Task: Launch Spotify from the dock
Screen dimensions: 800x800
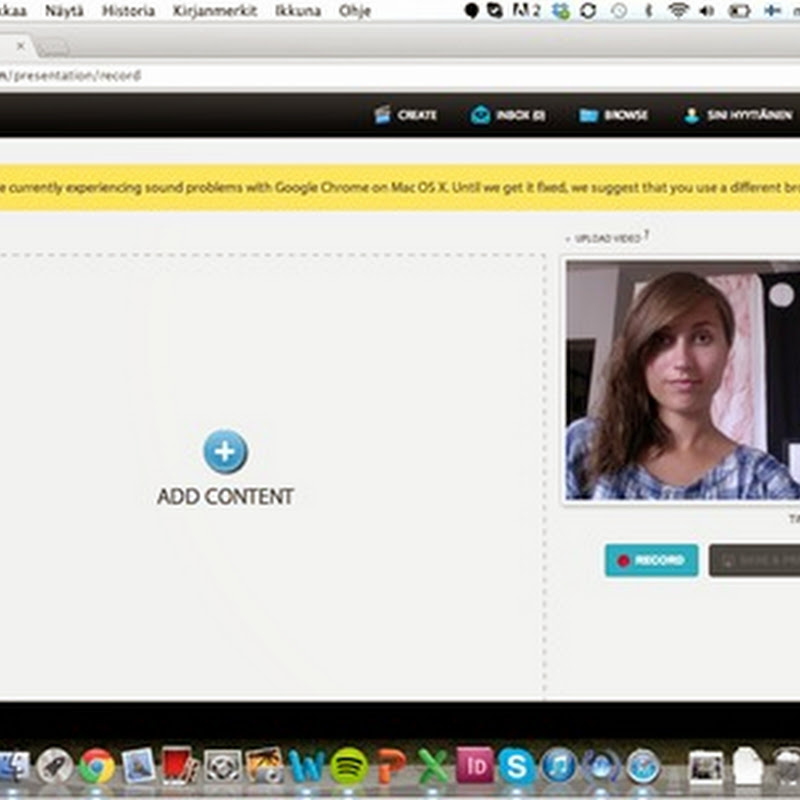Action: tap(348, 766)
